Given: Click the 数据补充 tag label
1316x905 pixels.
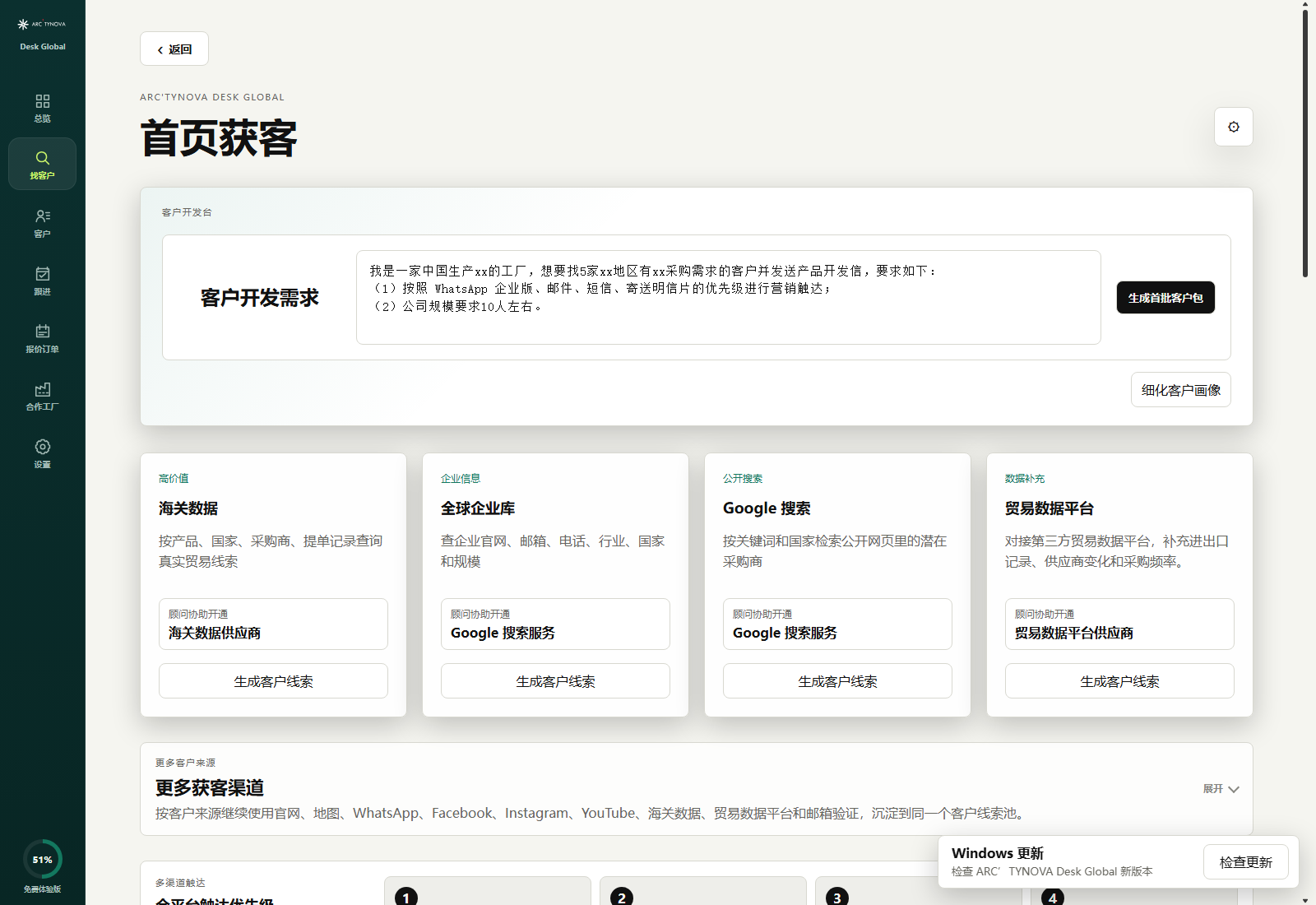Looking at the screenshot, I should (1025, 479).
